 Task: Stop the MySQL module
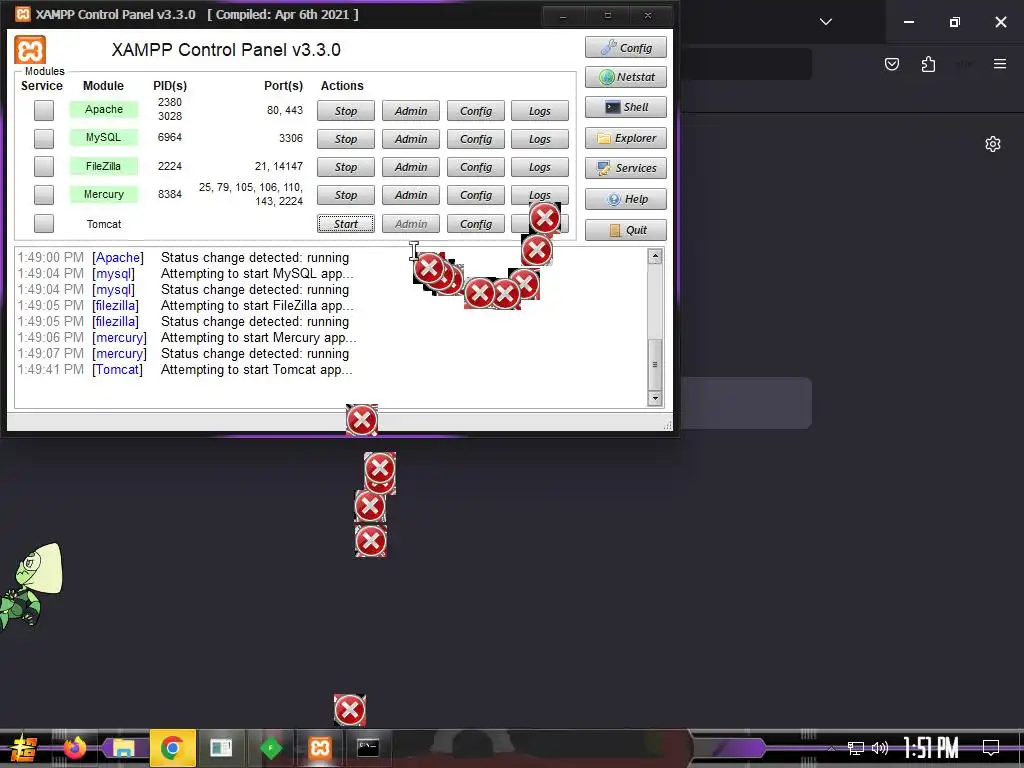(345, 139)
